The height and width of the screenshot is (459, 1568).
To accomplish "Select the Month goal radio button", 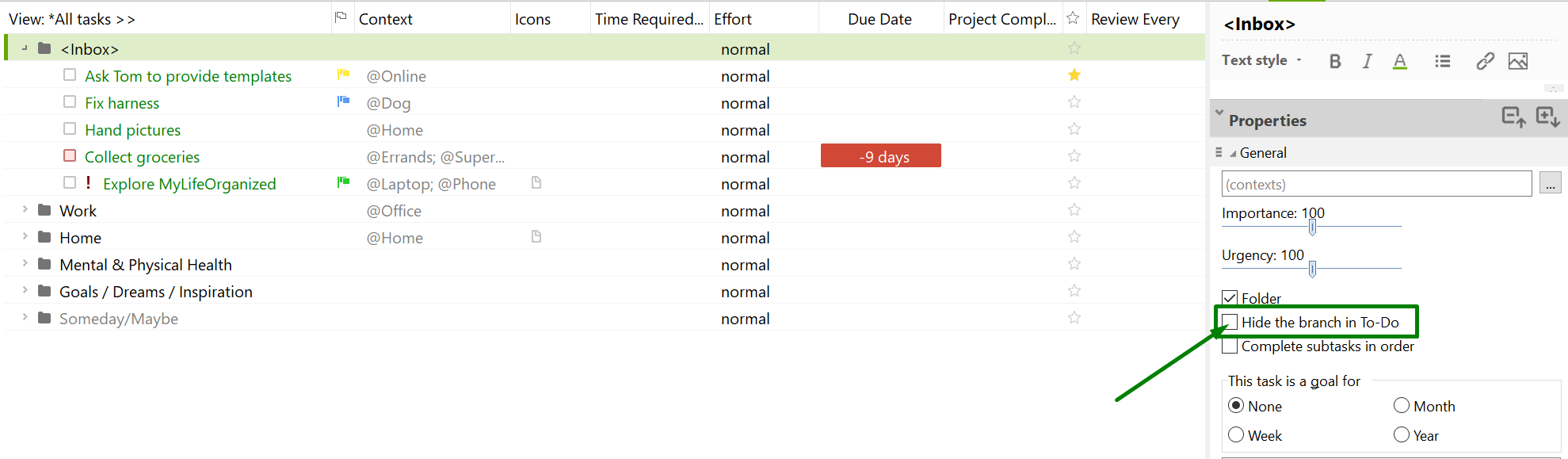I will tap(1402, 406).
